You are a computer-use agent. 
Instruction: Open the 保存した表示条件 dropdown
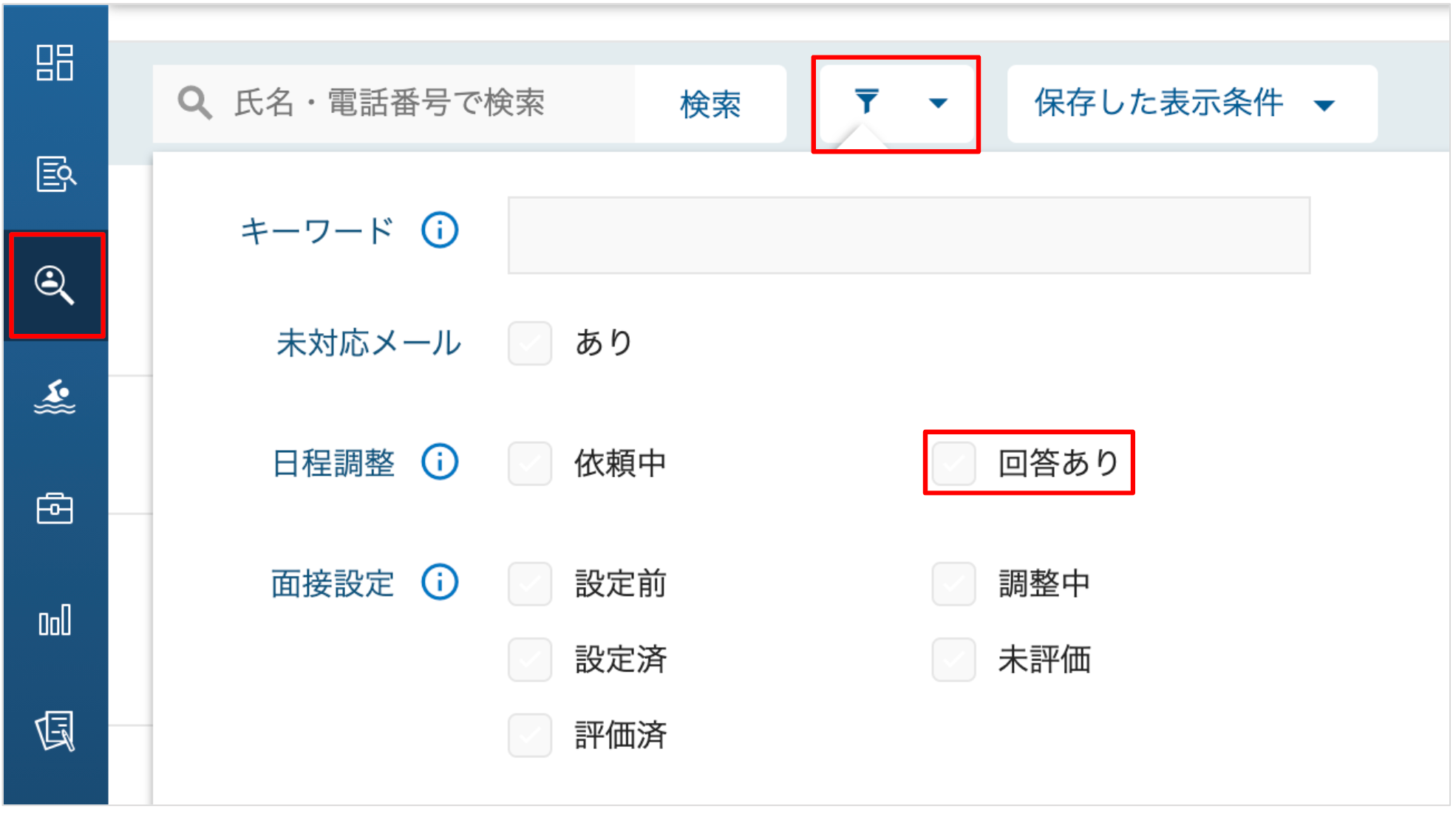(1192, 103)
